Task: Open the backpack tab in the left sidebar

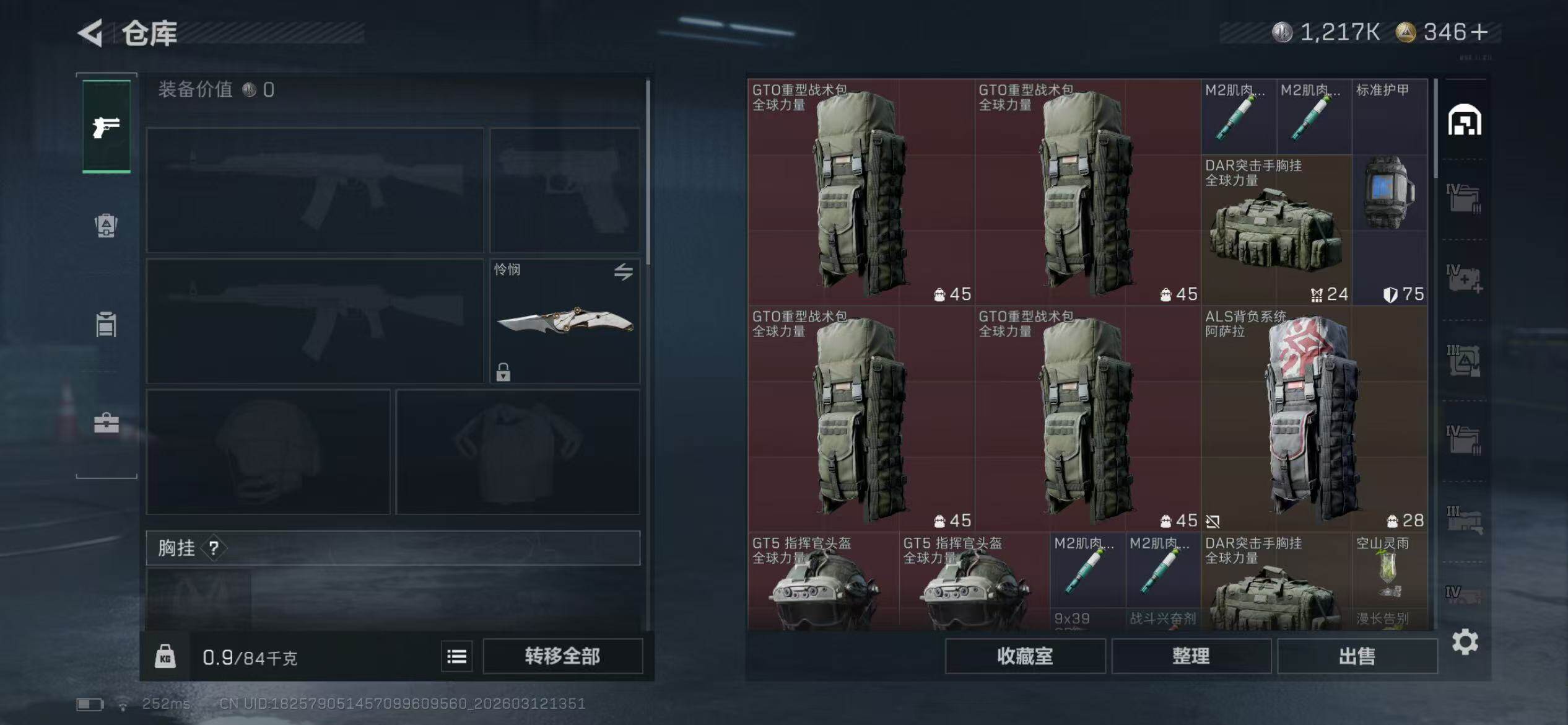Action: [x=107, y=226]
